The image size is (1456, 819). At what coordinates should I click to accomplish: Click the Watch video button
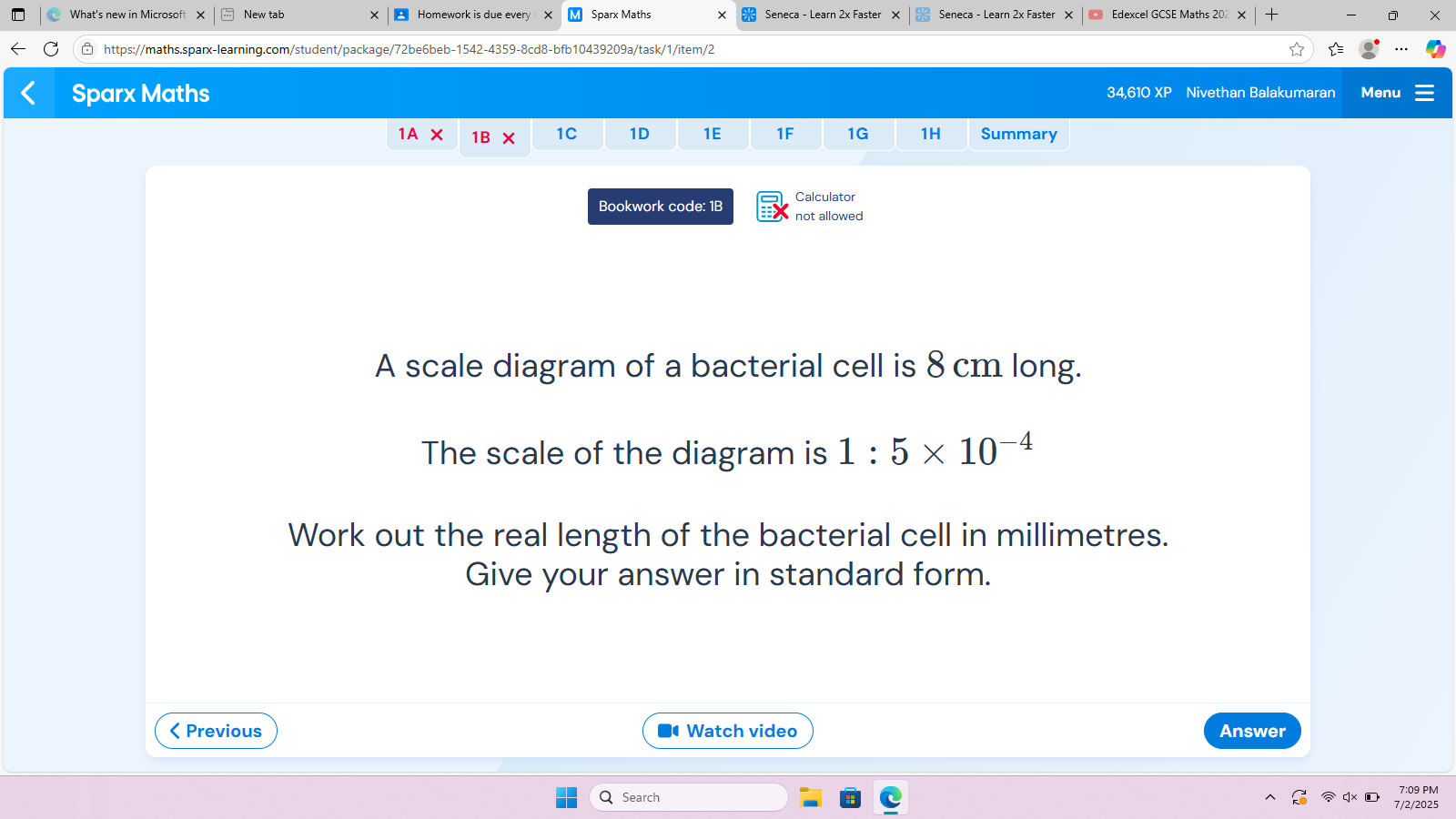click(728, 731)
